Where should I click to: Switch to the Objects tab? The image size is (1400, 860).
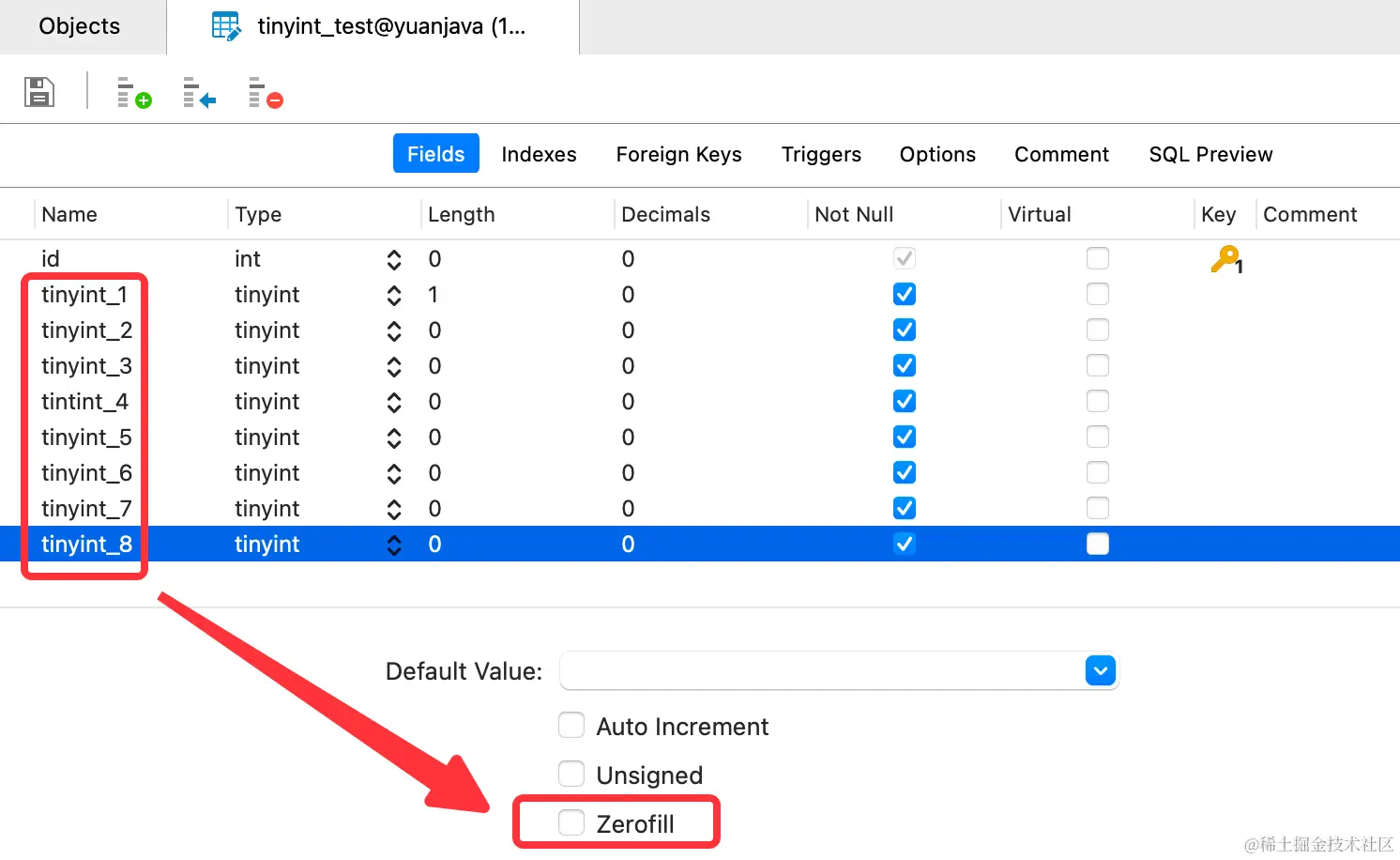[80, 26]
